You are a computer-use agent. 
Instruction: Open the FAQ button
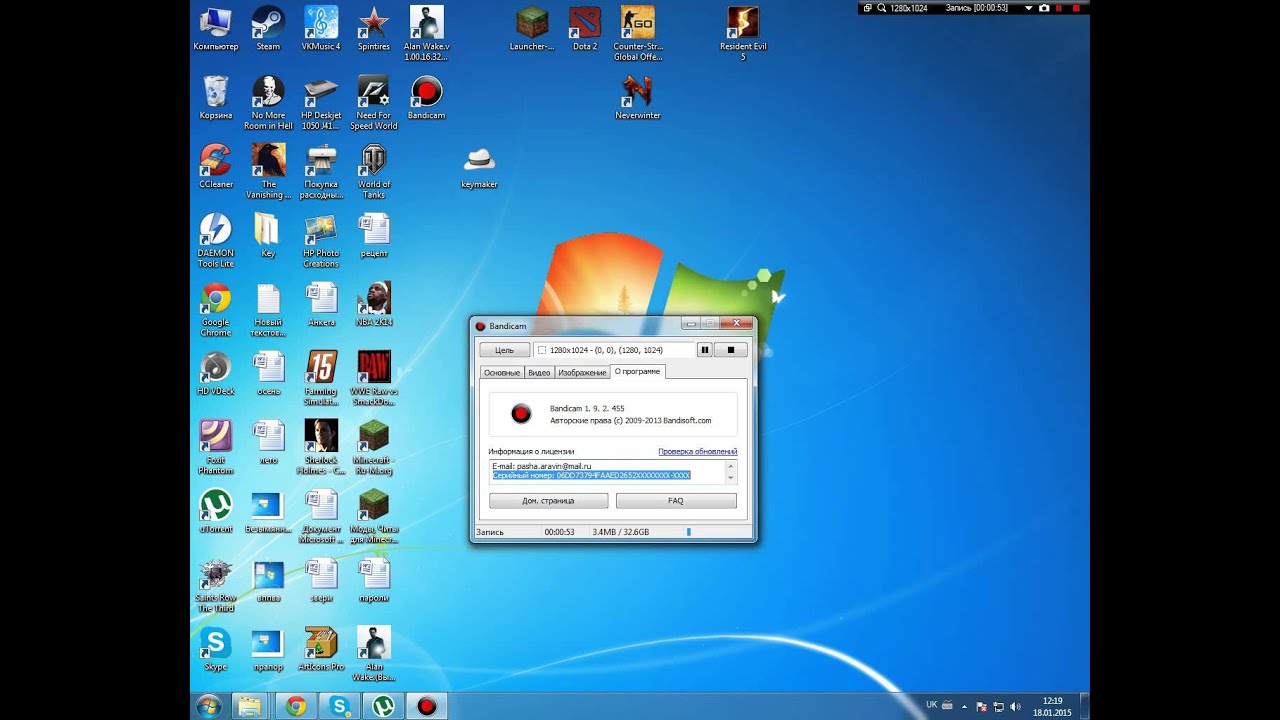[676, 500]
